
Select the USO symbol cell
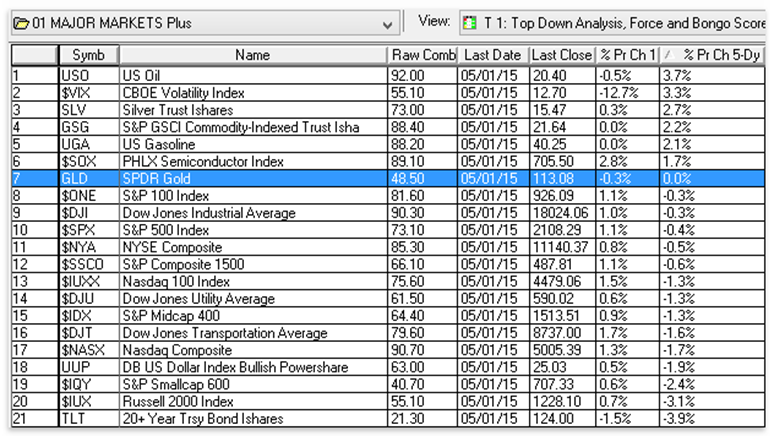[89, 76]
